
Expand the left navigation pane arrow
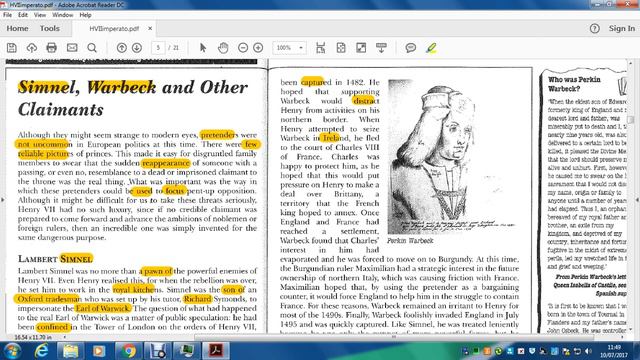pos(3,200)
